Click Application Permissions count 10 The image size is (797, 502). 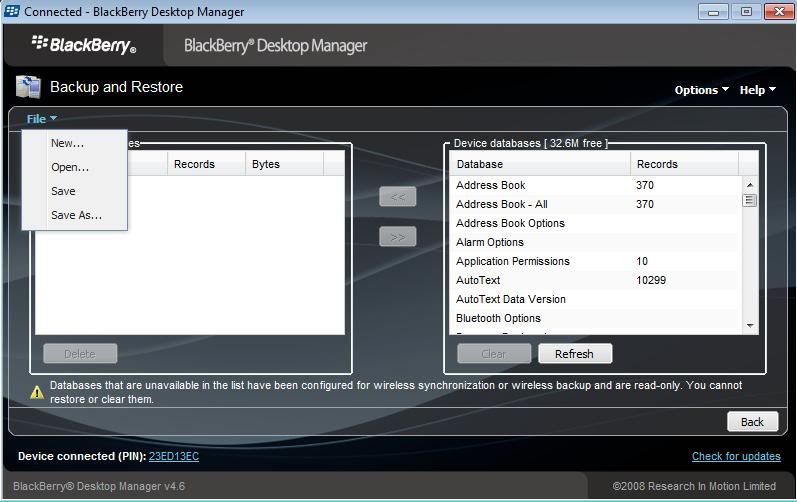coord(642,261)
